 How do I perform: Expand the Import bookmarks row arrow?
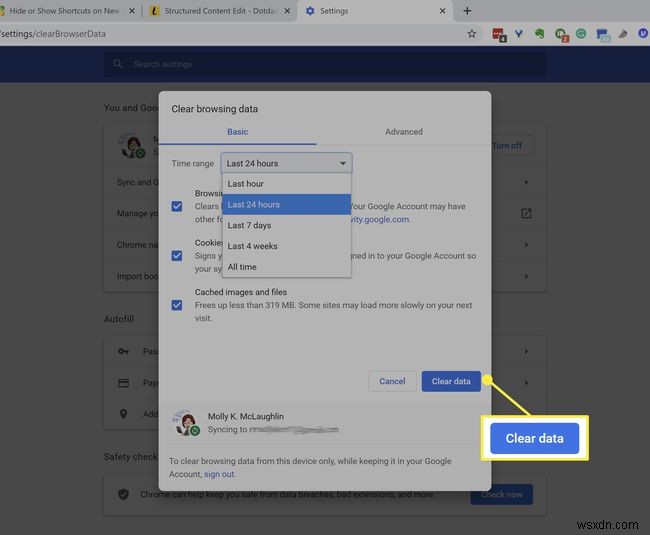(526, 276)
